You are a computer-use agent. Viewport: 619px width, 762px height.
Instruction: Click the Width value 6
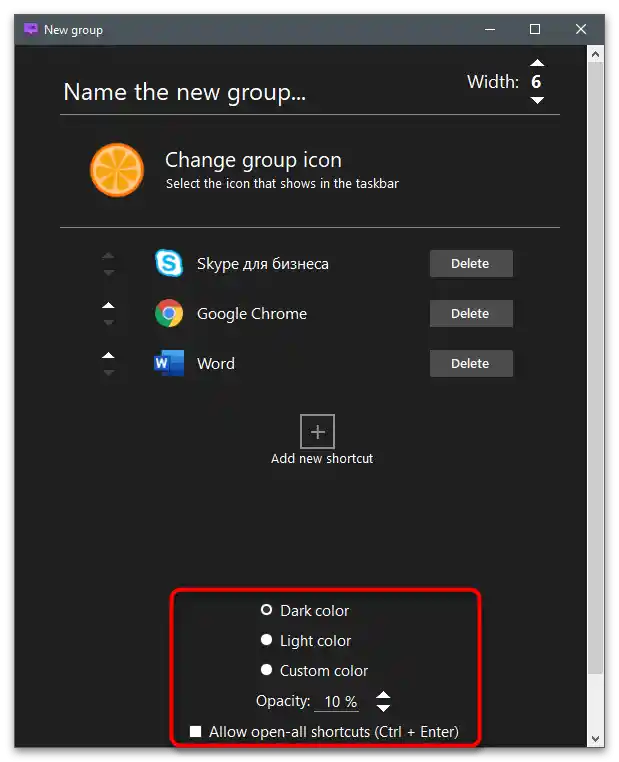click(x=536, y=82)
